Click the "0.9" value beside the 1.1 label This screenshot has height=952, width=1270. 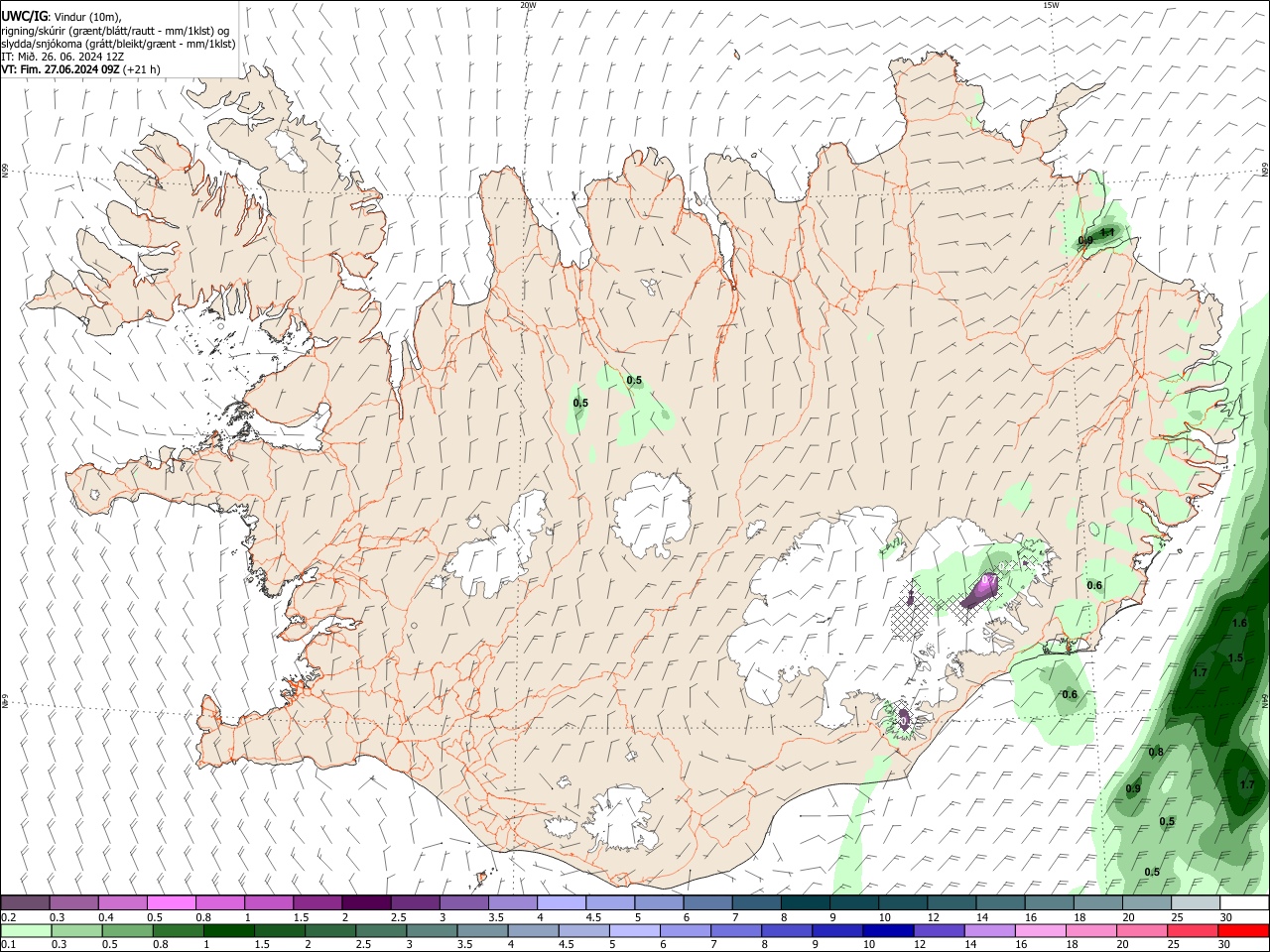pyautogui.click(x=1085, y=240)
